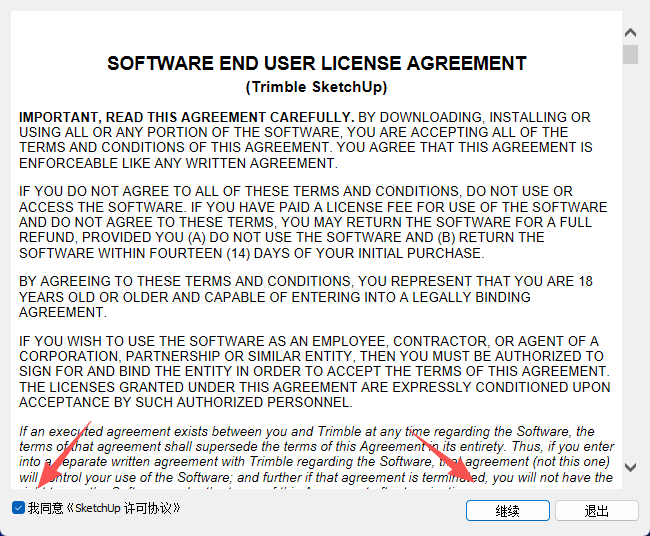Uncheck the 我同意 agreement checkbox
This screenshot has height=536, width=650.
(19, 508)
